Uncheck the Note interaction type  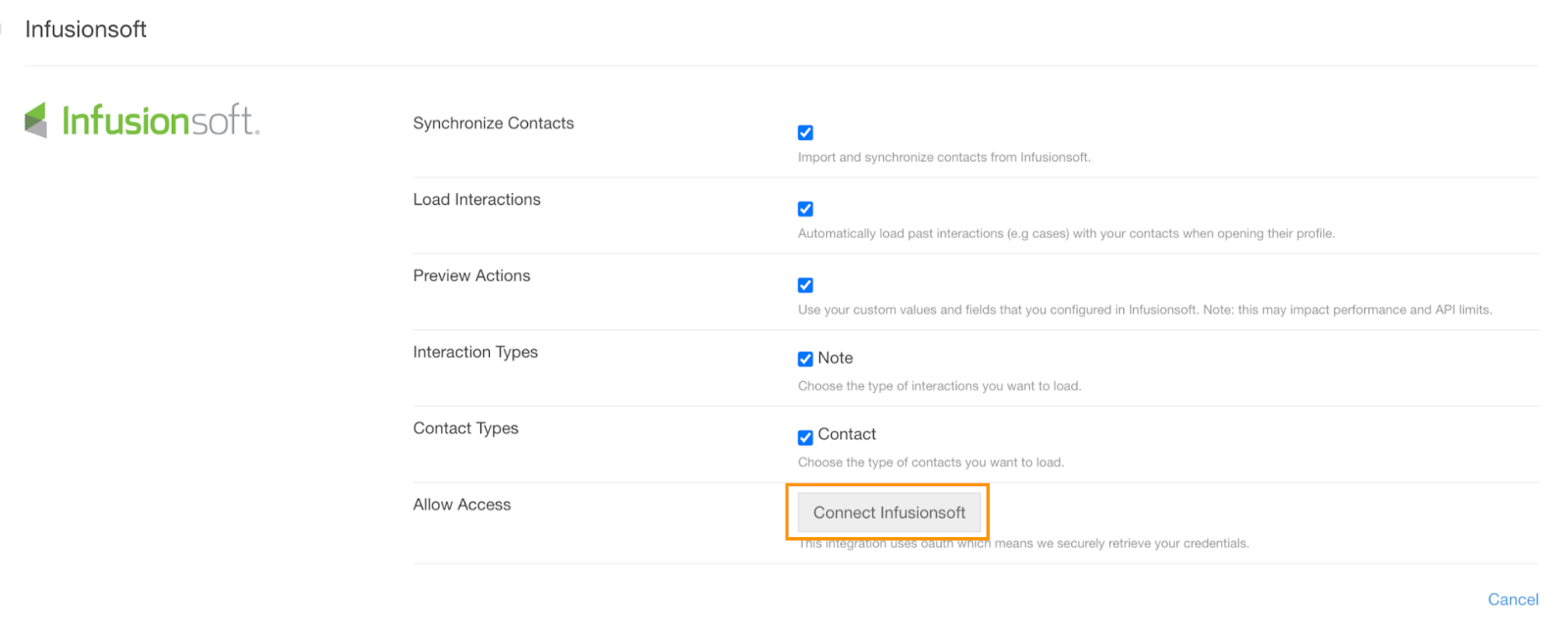coord(805,358)
